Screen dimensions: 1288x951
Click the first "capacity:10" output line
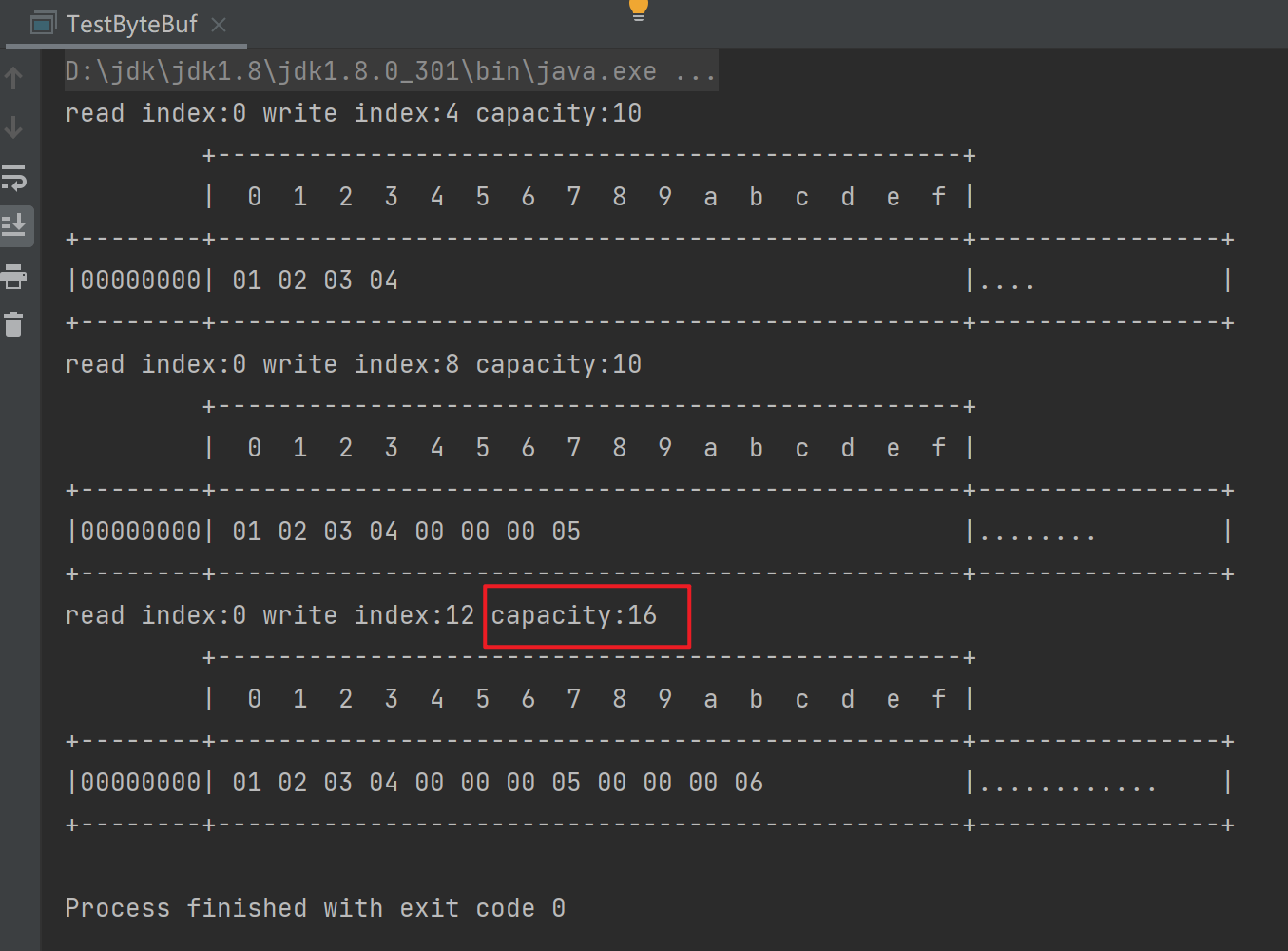pos(558,113)
